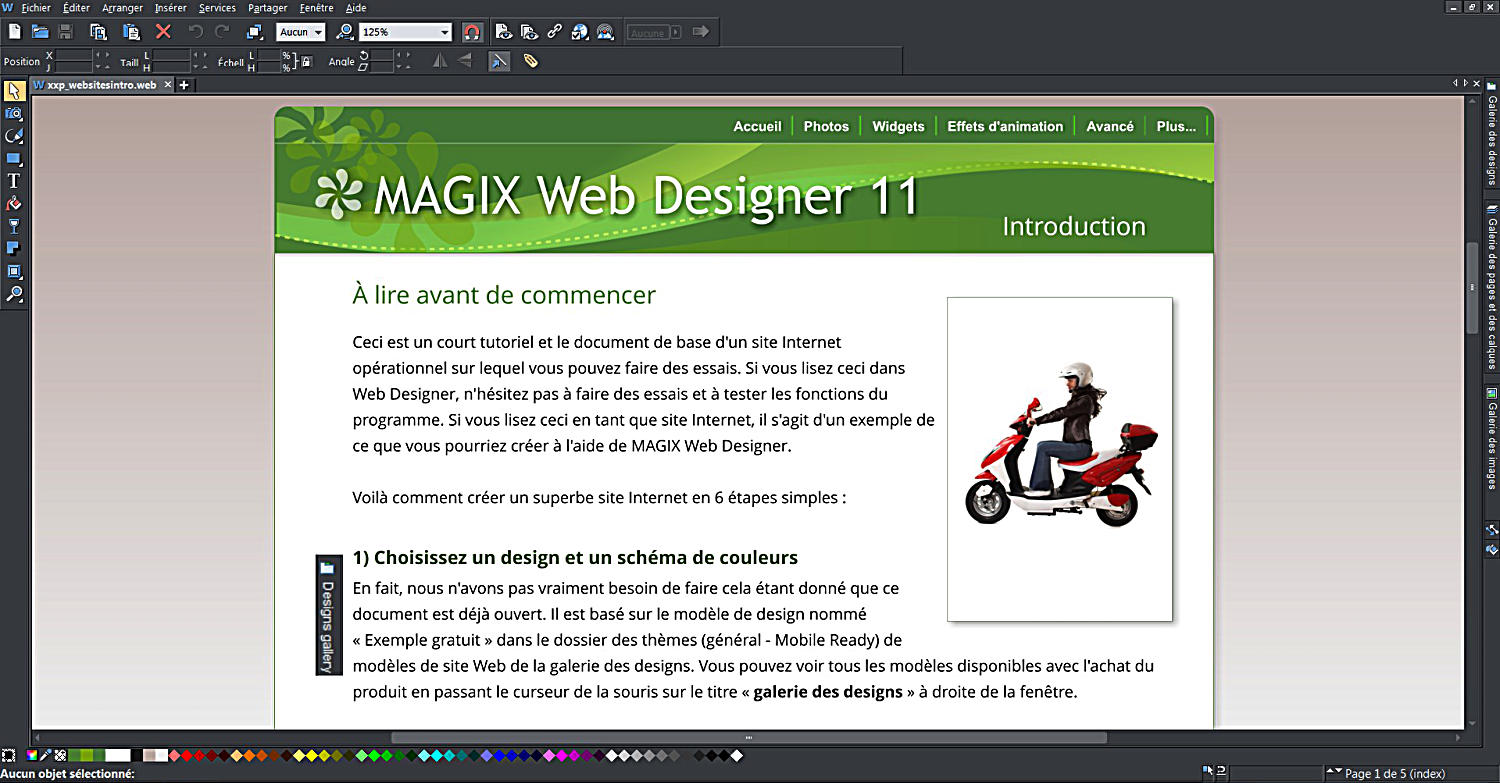
Task: Select the Text tool
Action: (x=14, y=181)
